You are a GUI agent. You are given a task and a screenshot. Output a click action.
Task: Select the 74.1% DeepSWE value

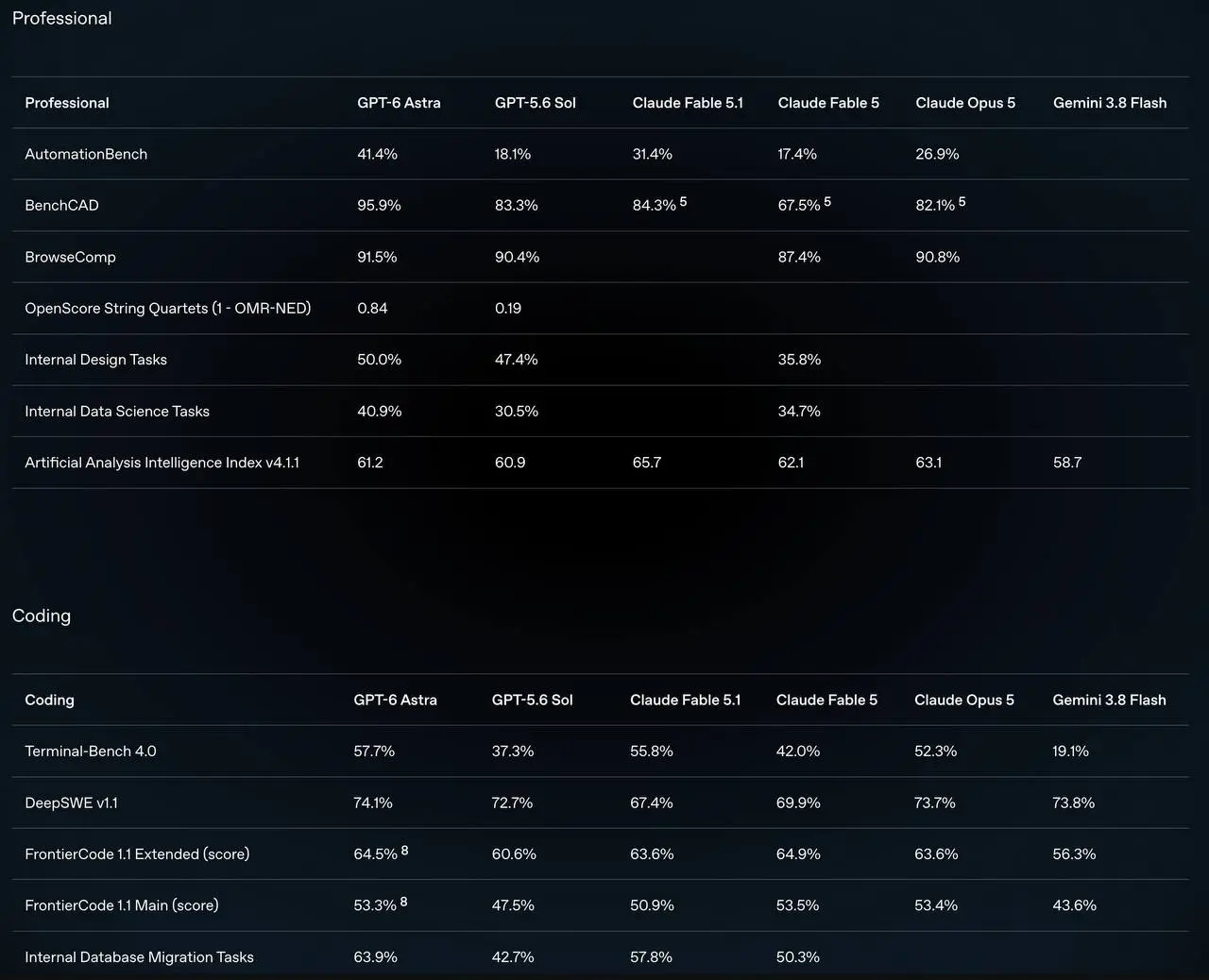point(373,803)
